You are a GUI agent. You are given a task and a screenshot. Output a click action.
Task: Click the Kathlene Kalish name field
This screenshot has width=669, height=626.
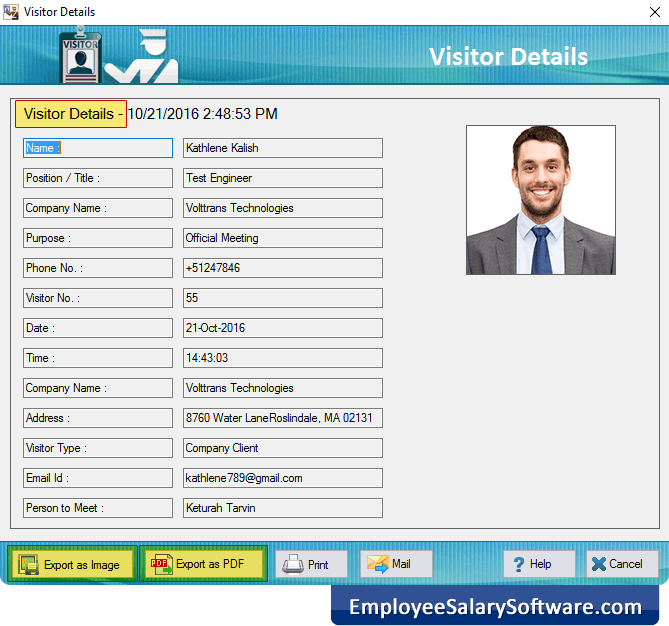coord(283,148)
